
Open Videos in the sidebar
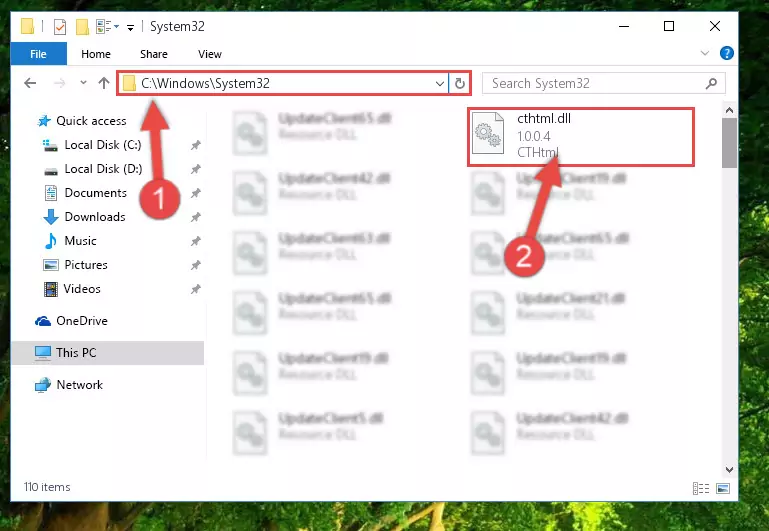click(x=72, y=289)
